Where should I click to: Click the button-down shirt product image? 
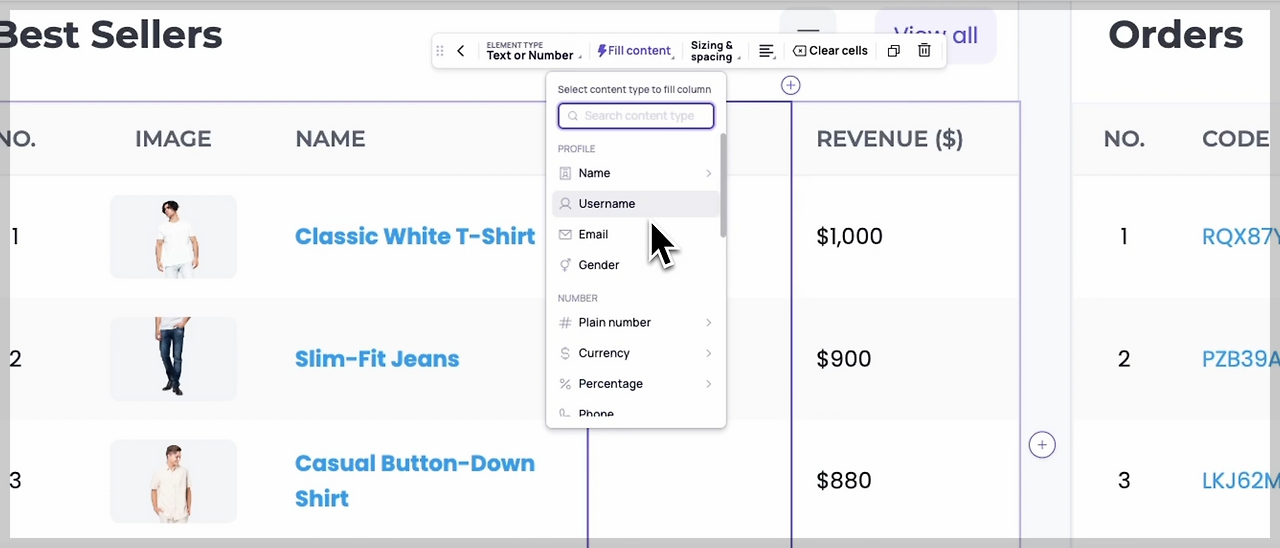173,481
